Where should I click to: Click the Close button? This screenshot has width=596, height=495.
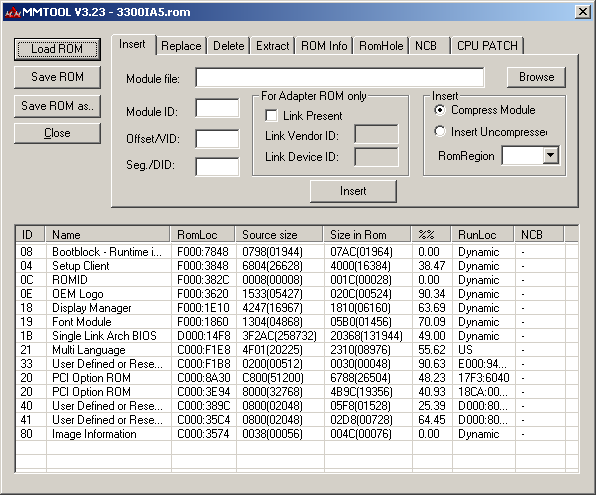coord(57,133)
